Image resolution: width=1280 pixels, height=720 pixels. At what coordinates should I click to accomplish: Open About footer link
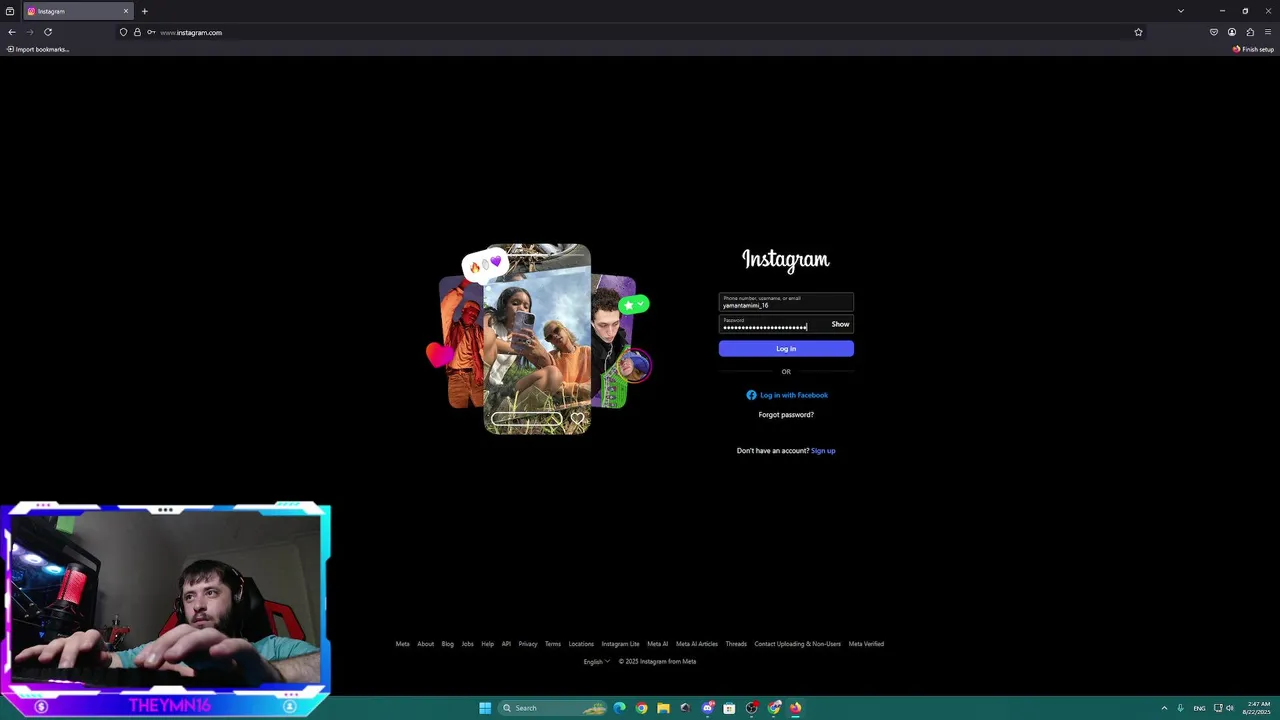tap(425, 644)
